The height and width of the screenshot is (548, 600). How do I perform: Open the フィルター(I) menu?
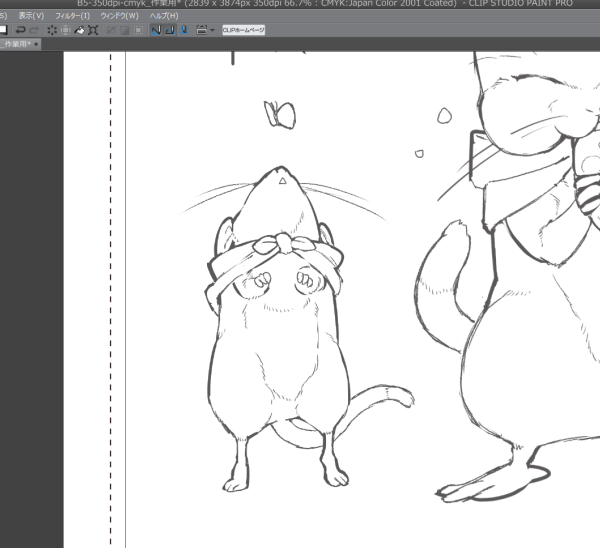click(x=72, y=16)
